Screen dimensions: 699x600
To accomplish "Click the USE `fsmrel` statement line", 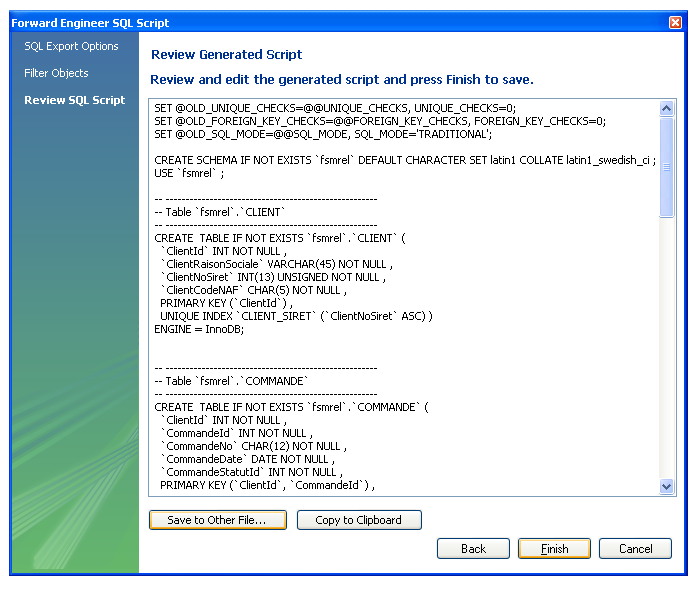I will coord(189,173).
